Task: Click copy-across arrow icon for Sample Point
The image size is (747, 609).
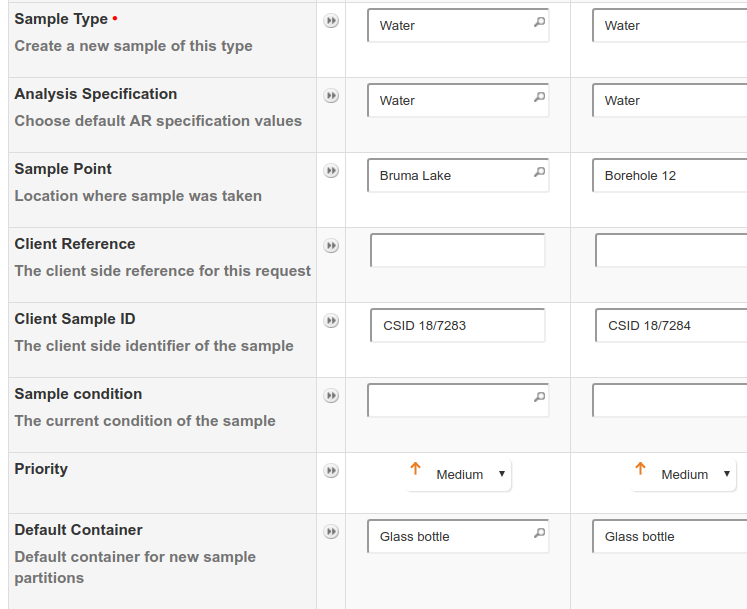Action: pos(331,171)
